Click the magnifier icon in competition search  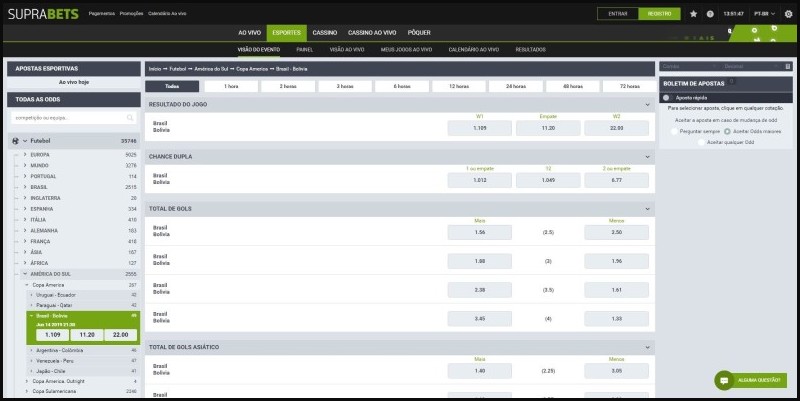pos(130,118)
